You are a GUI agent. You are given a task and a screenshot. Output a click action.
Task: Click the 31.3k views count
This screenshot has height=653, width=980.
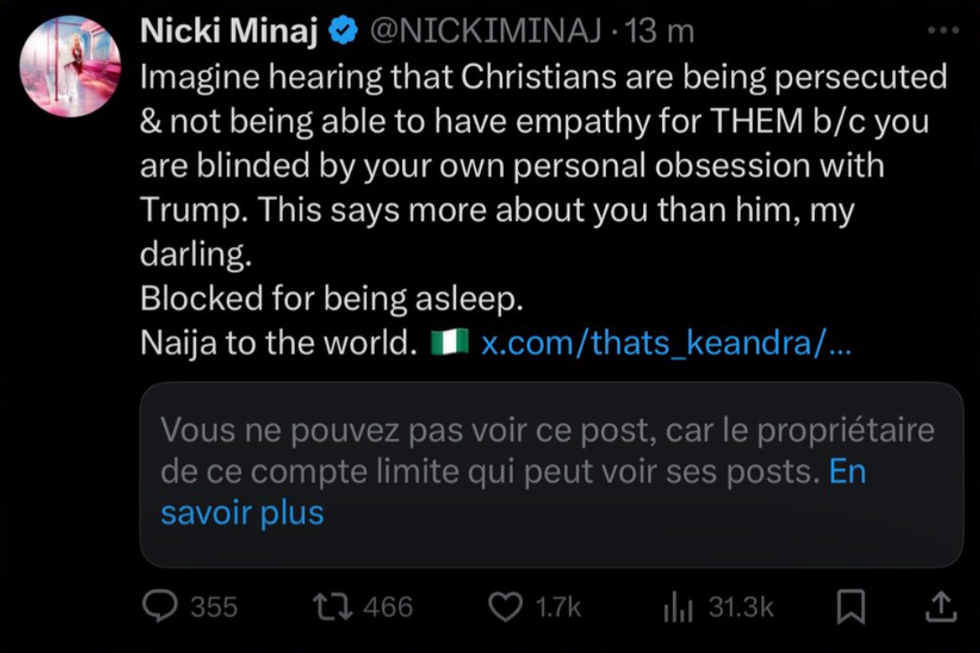[x=740, y=607]
